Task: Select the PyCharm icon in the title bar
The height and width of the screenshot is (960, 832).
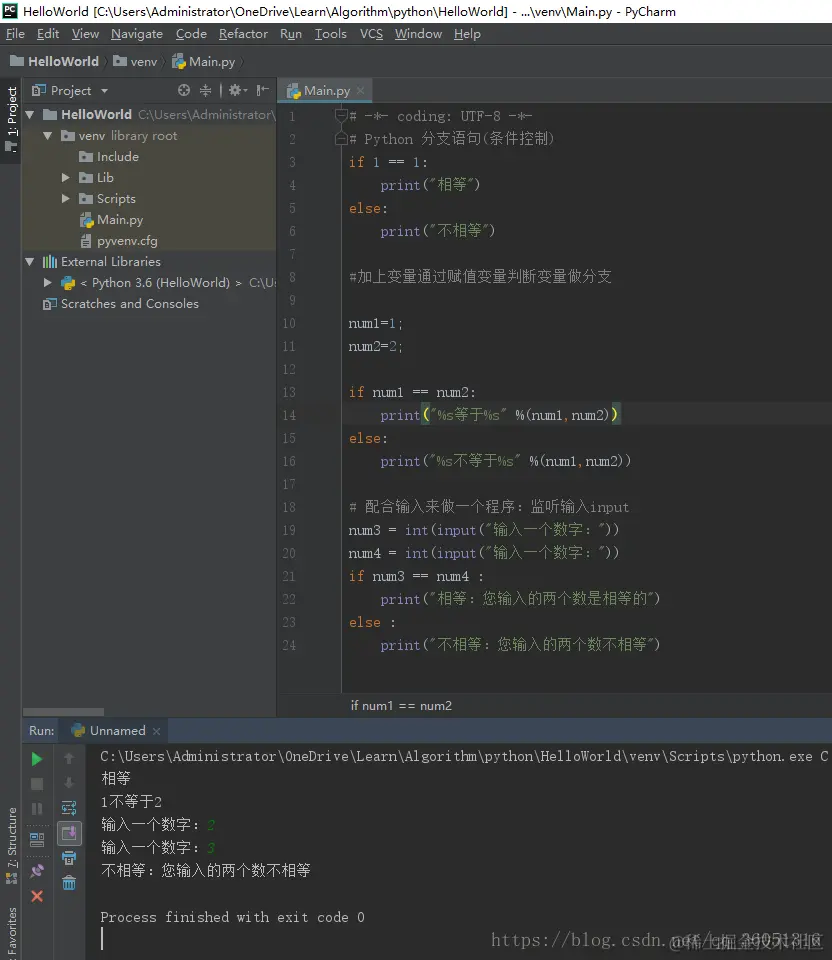Action: point(9,12)
